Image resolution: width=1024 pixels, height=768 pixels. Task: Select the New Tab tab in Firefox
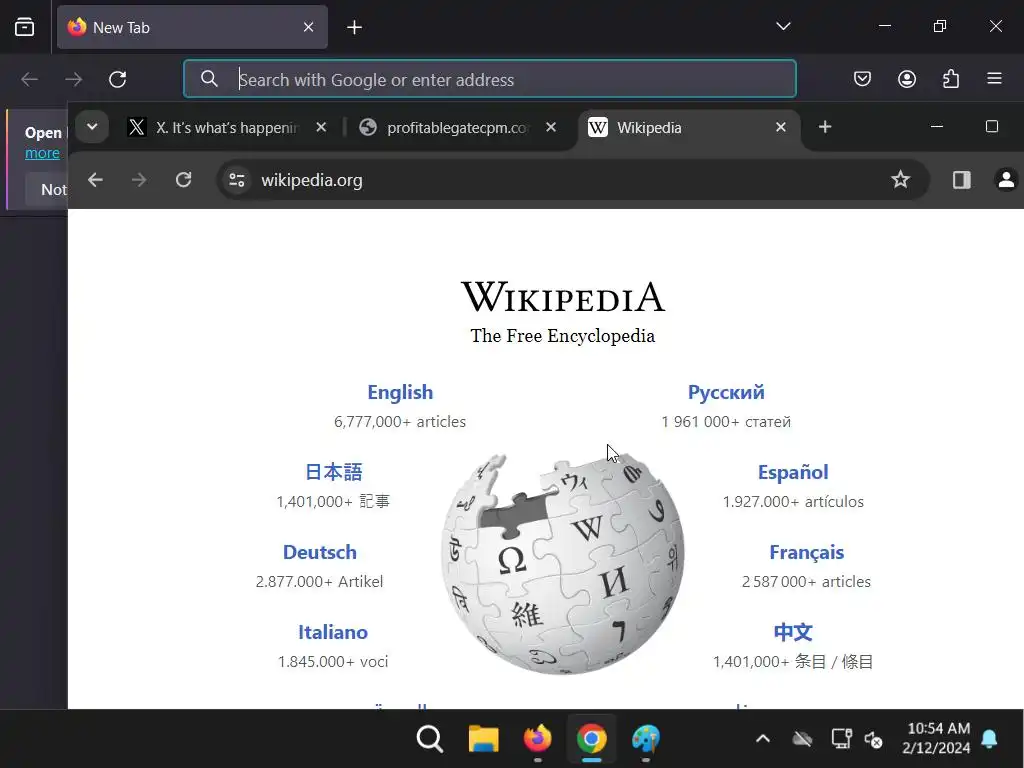(192, 27)
